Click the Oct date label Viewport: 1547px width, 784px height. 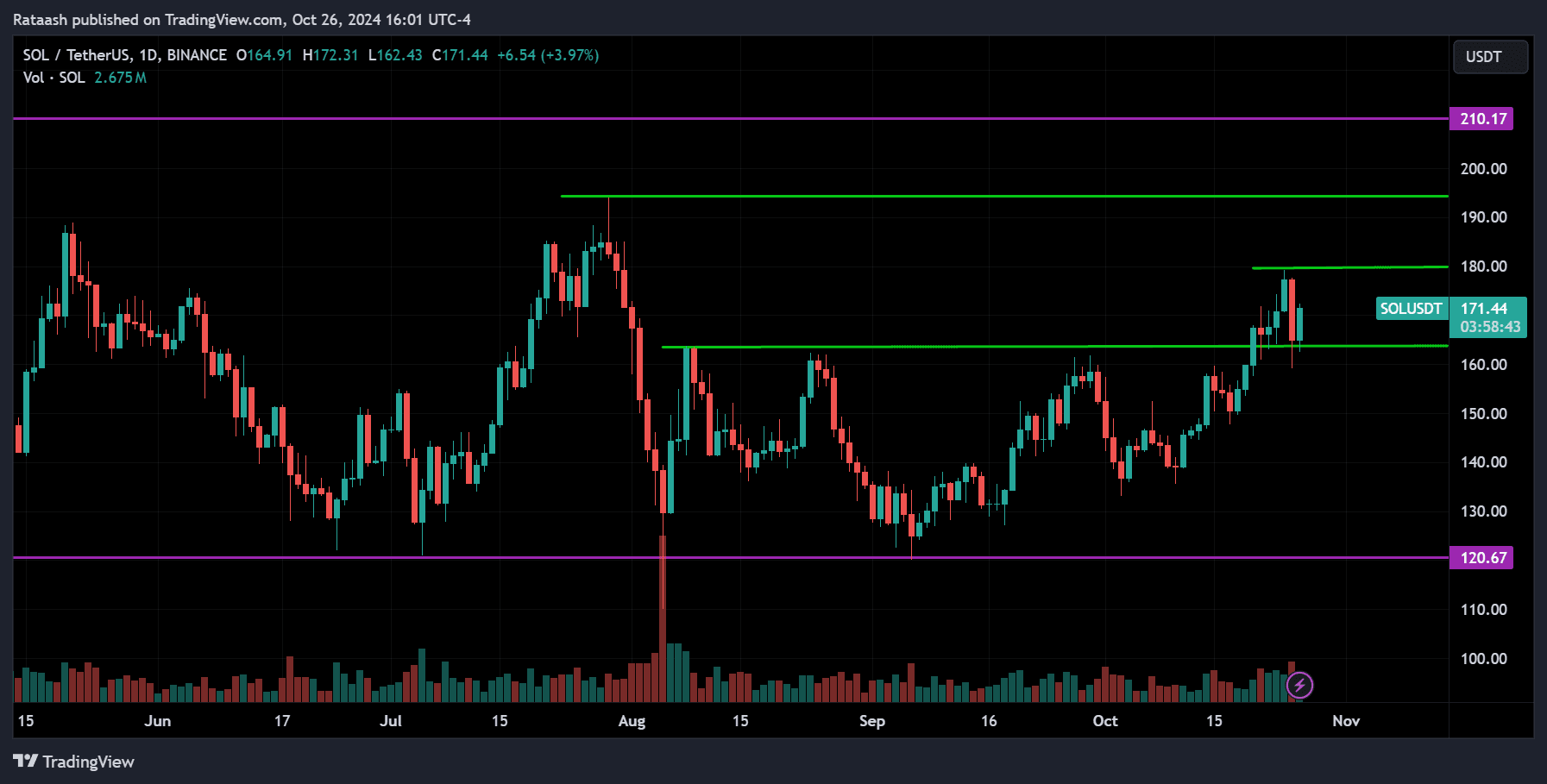point(1105,721)
